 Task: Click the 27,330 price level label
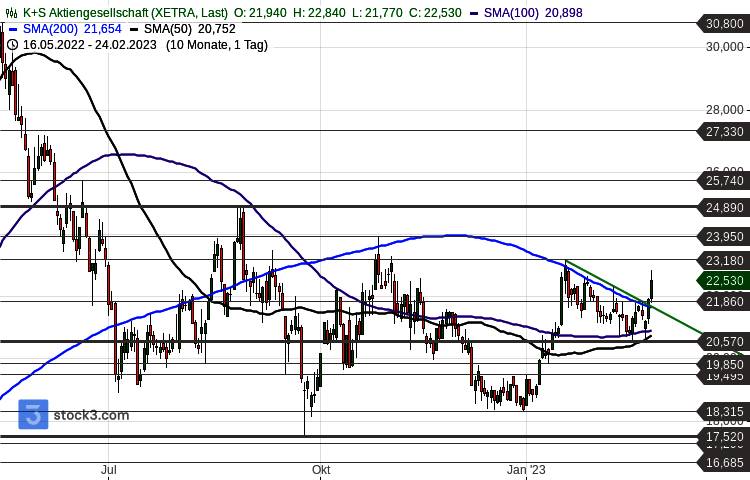click(724, 131)
